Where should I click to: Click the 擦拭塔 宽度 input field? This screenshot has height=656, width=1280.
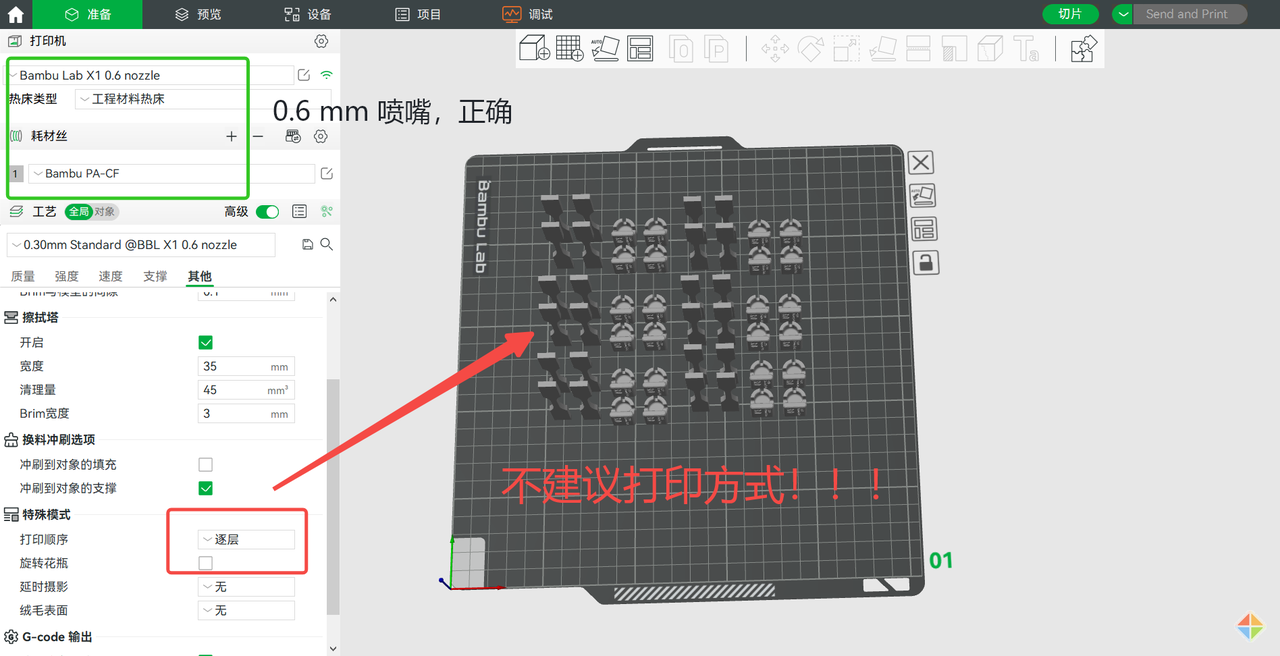[x=246, y=366]
